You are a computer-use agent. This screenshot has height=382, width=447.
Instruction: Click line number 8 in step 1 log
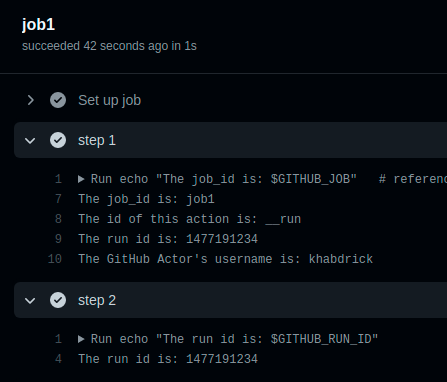pyautogui.click(x=58, y=219)
